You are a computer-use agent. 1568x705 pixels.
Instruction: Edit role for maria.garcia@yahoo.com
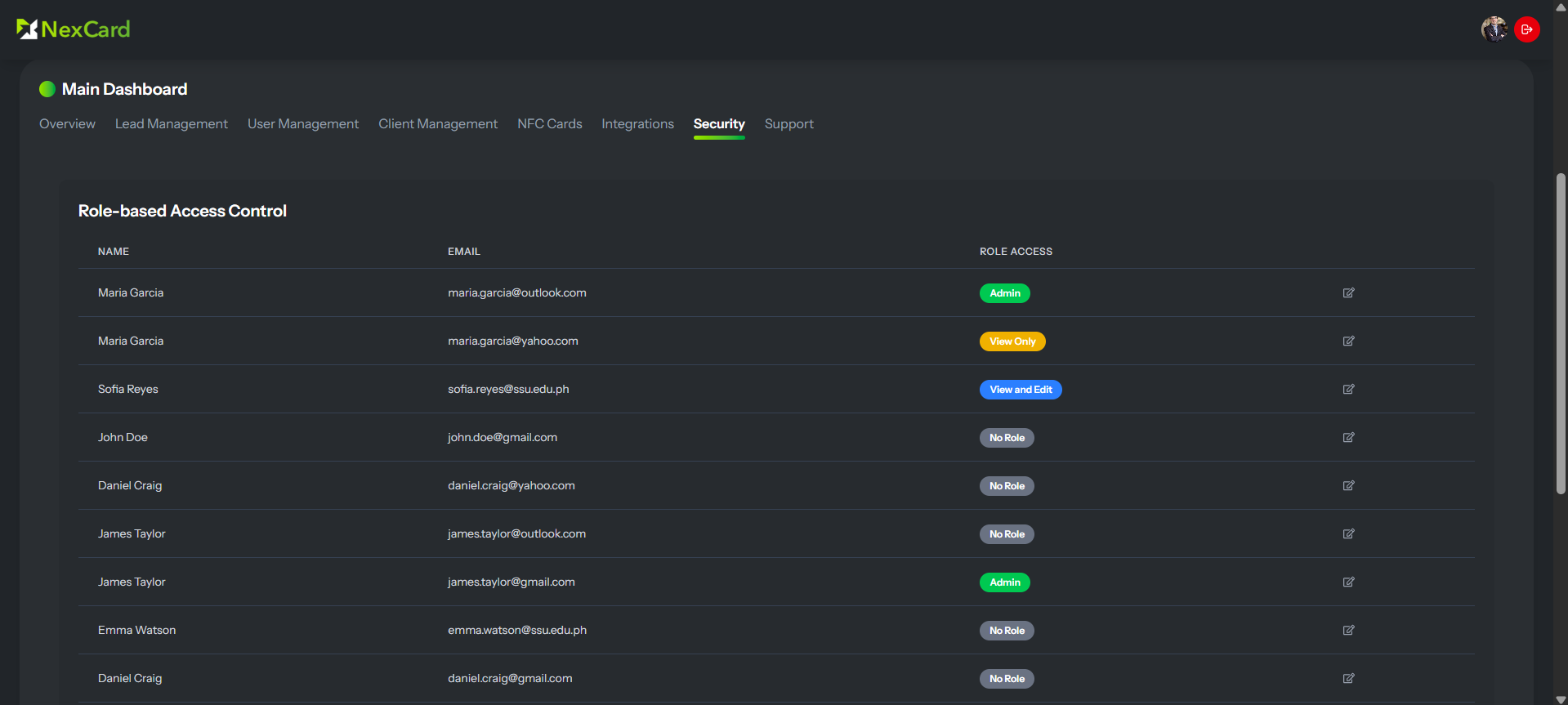pos(1348,341)
